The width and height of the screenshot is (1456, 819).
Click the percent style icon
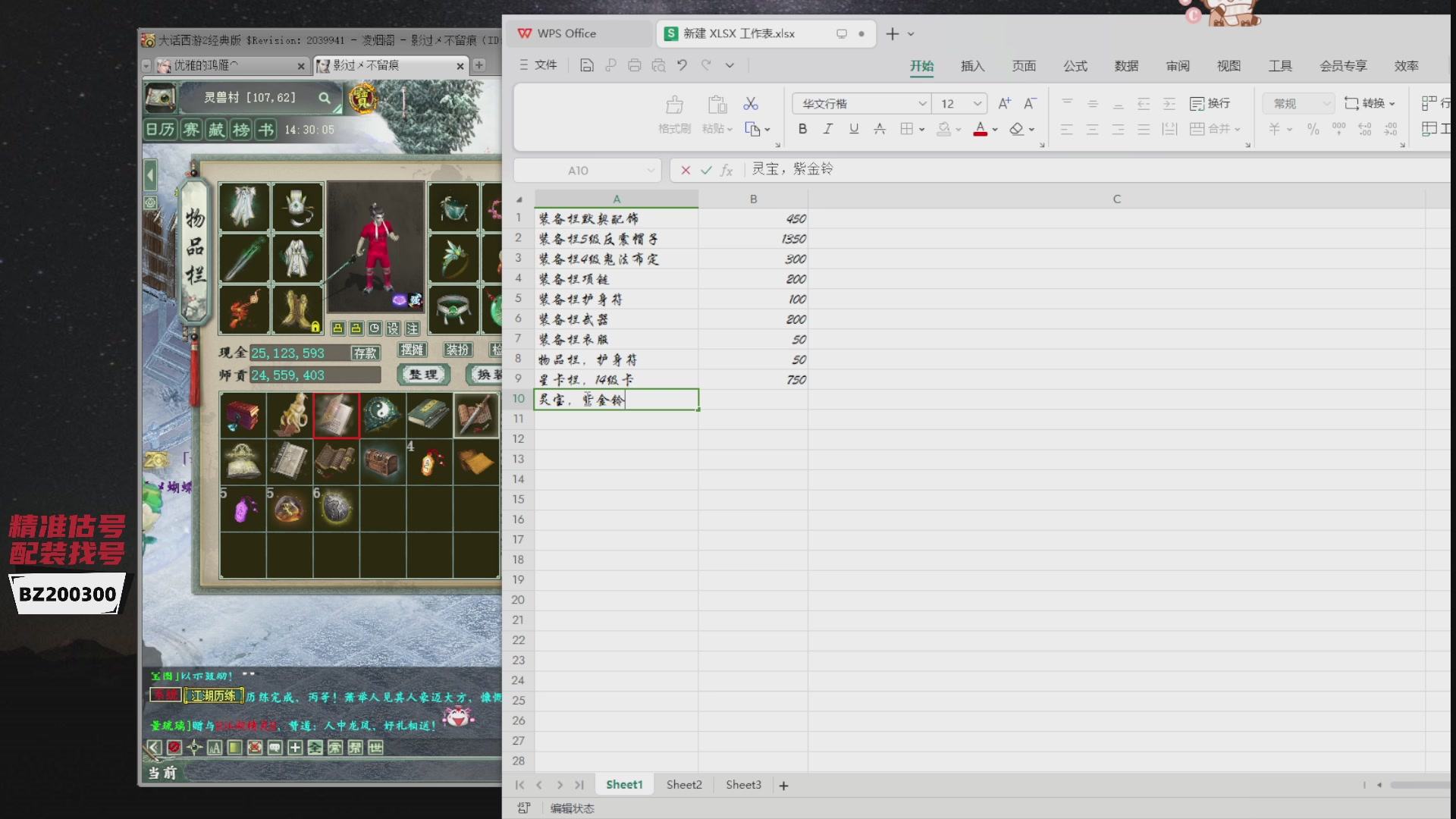1313,130
